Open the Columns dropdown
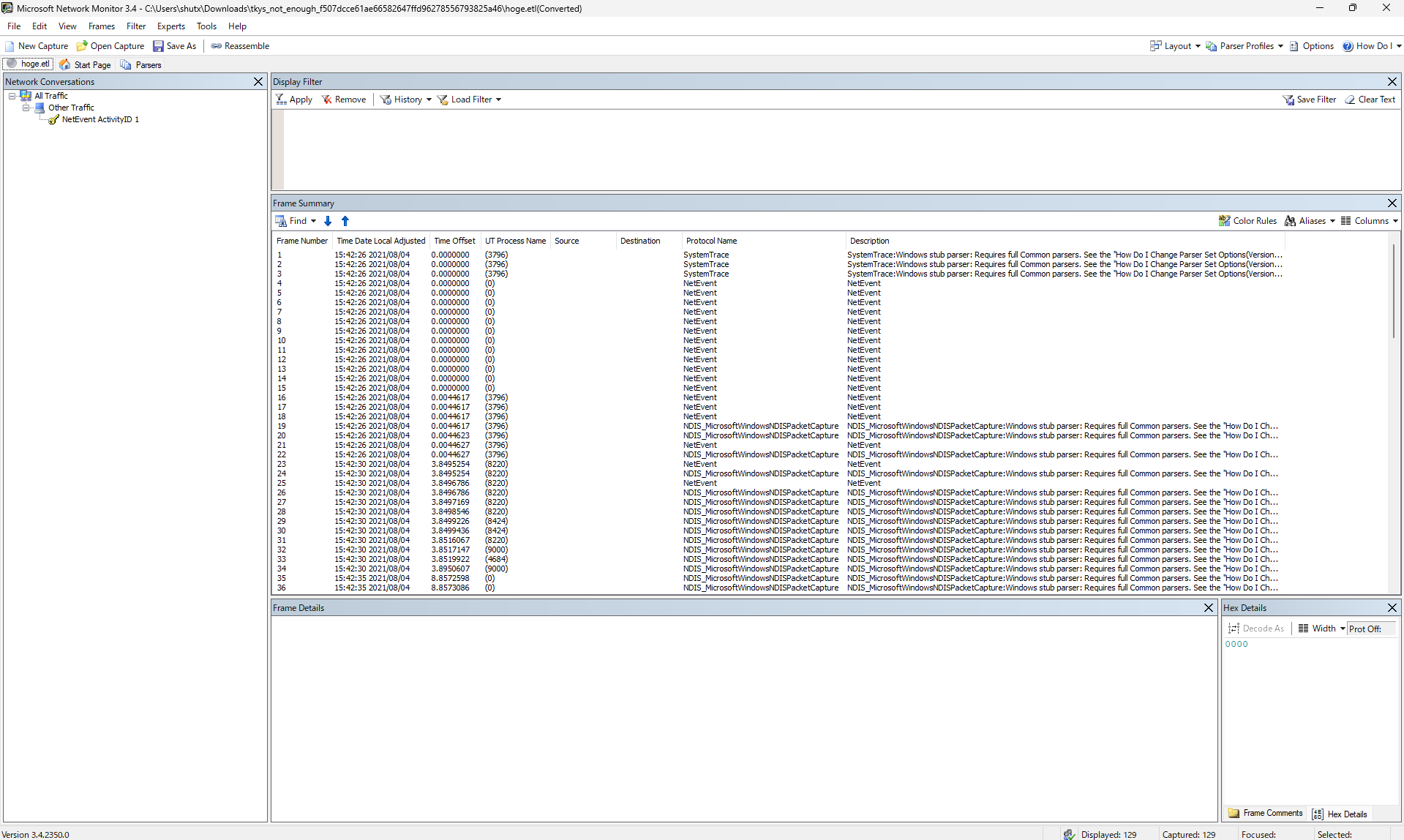The height and width of the screenshot is (840, 1404). pos(1369,221)
